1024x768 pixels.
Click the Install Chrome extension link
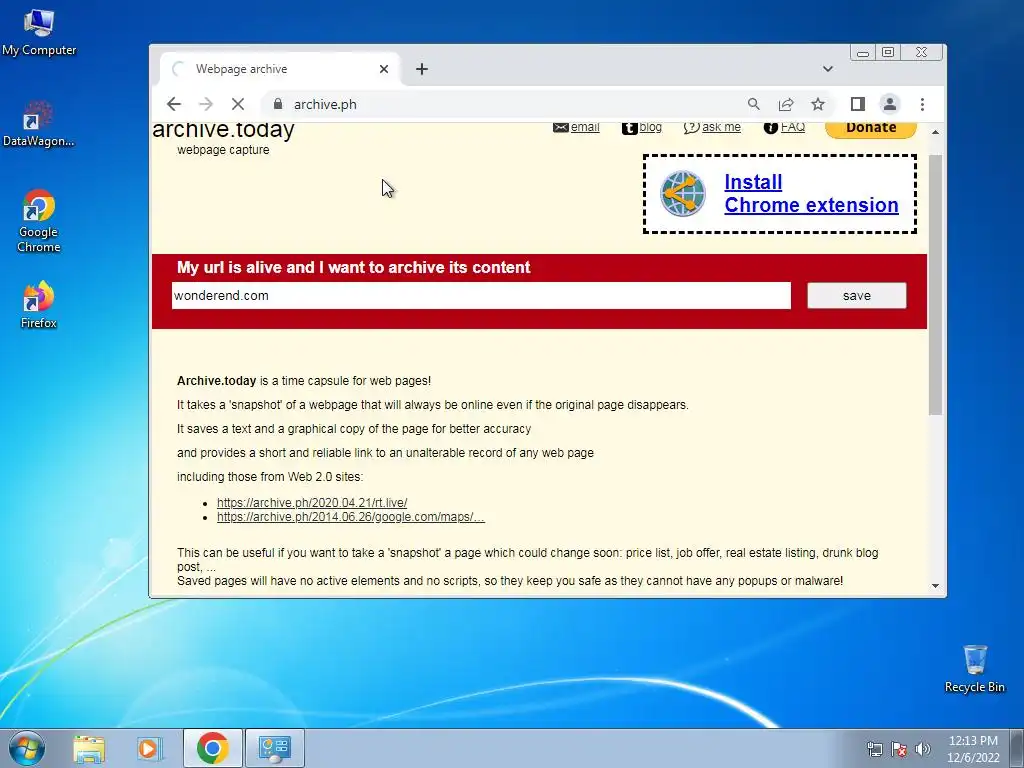coord(811,193)
